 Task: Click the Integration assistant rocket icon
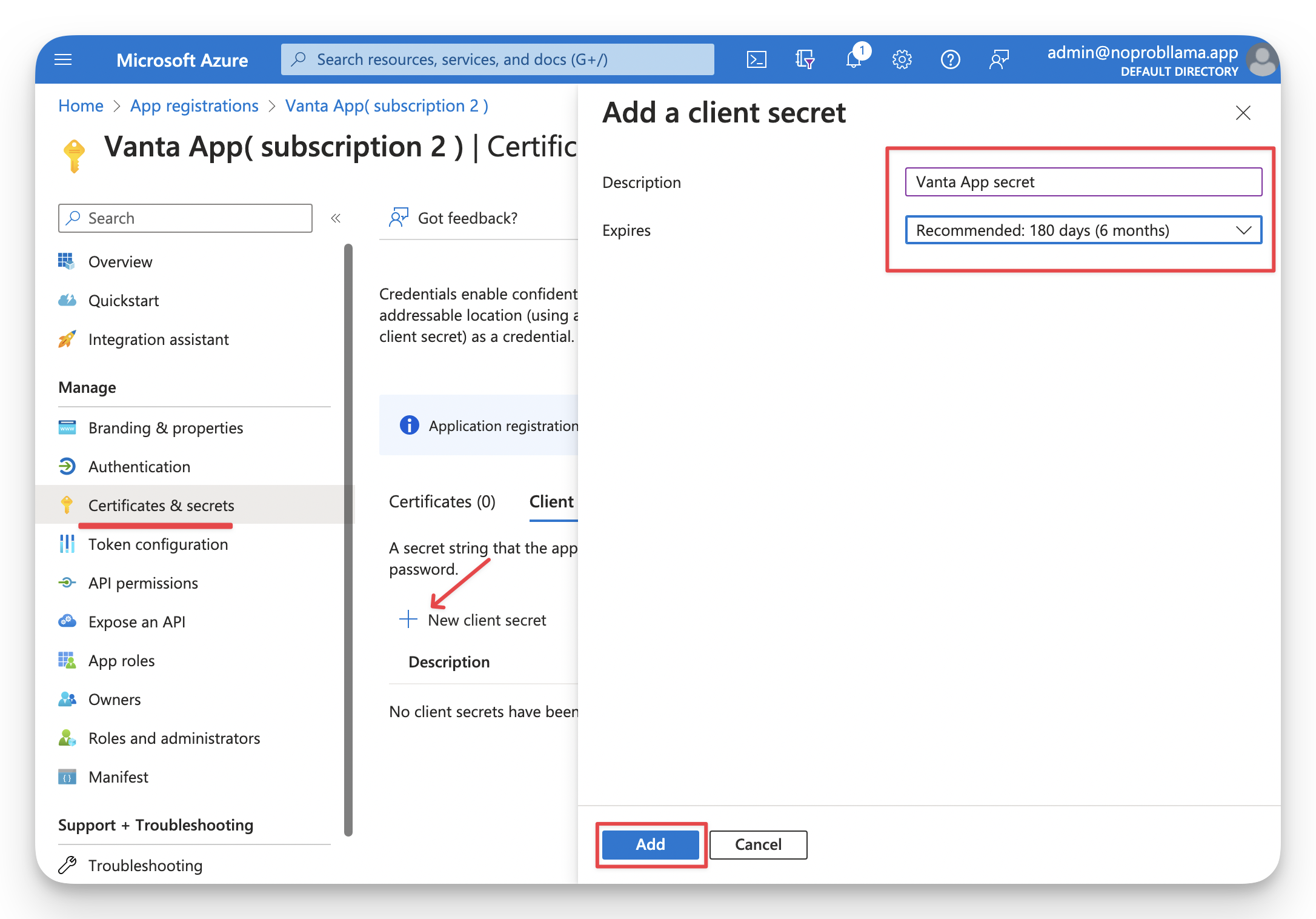(x=67, y=339)
